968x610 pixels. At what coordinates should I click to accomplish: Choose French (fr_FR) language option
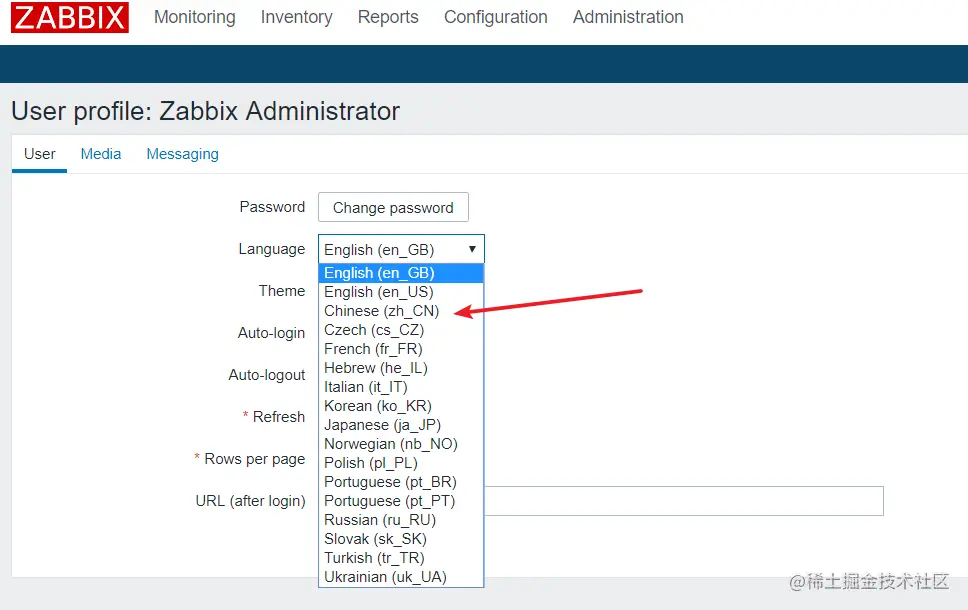tap(401, 349)
